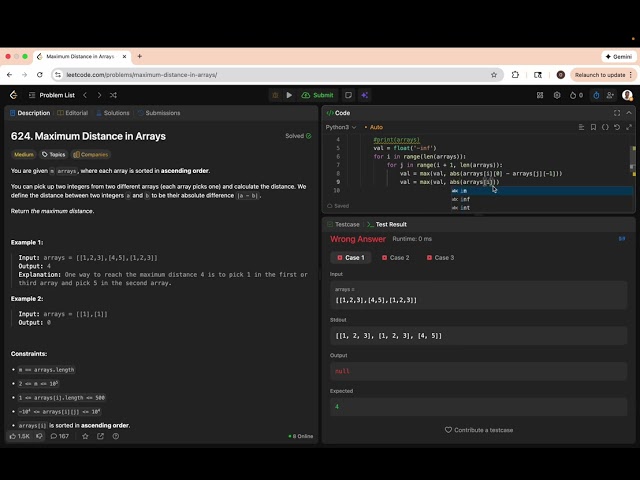Star this problem at the bottom bar
The height and width of the screenshot is (480, 640).
pos(86,436)
